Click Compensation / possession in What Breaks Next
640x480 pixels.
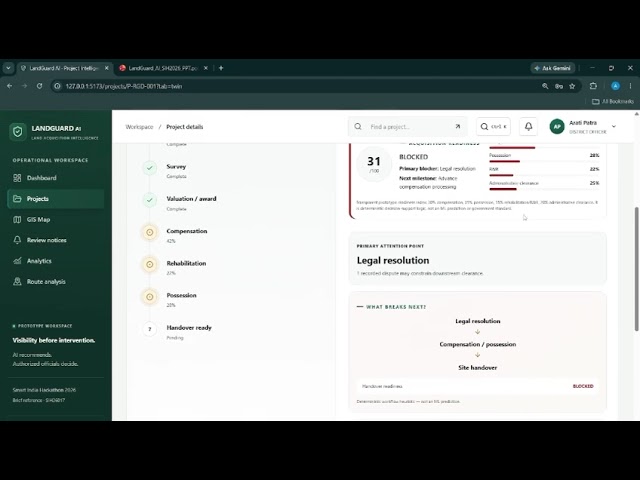pyautogui.click(x=478, y=344)
